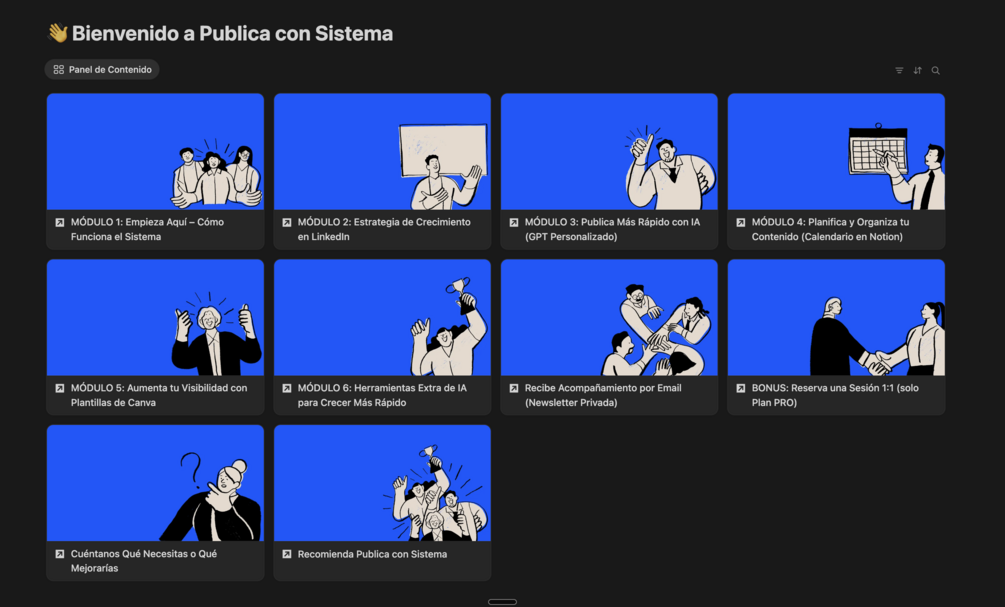
Task: Click the page arrow icon next to MÓDULO 6
Action: click(287, 388)
